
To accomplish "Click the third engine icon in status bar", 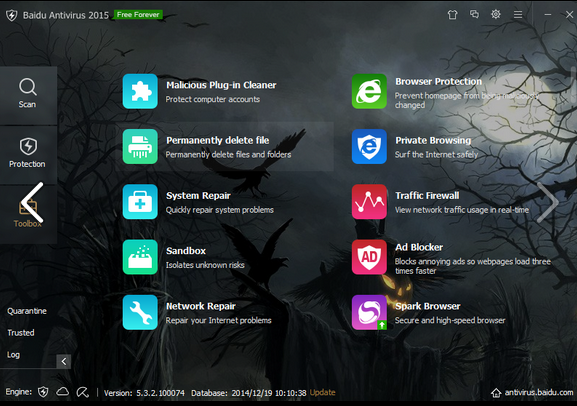I will (x=82, y=392).
